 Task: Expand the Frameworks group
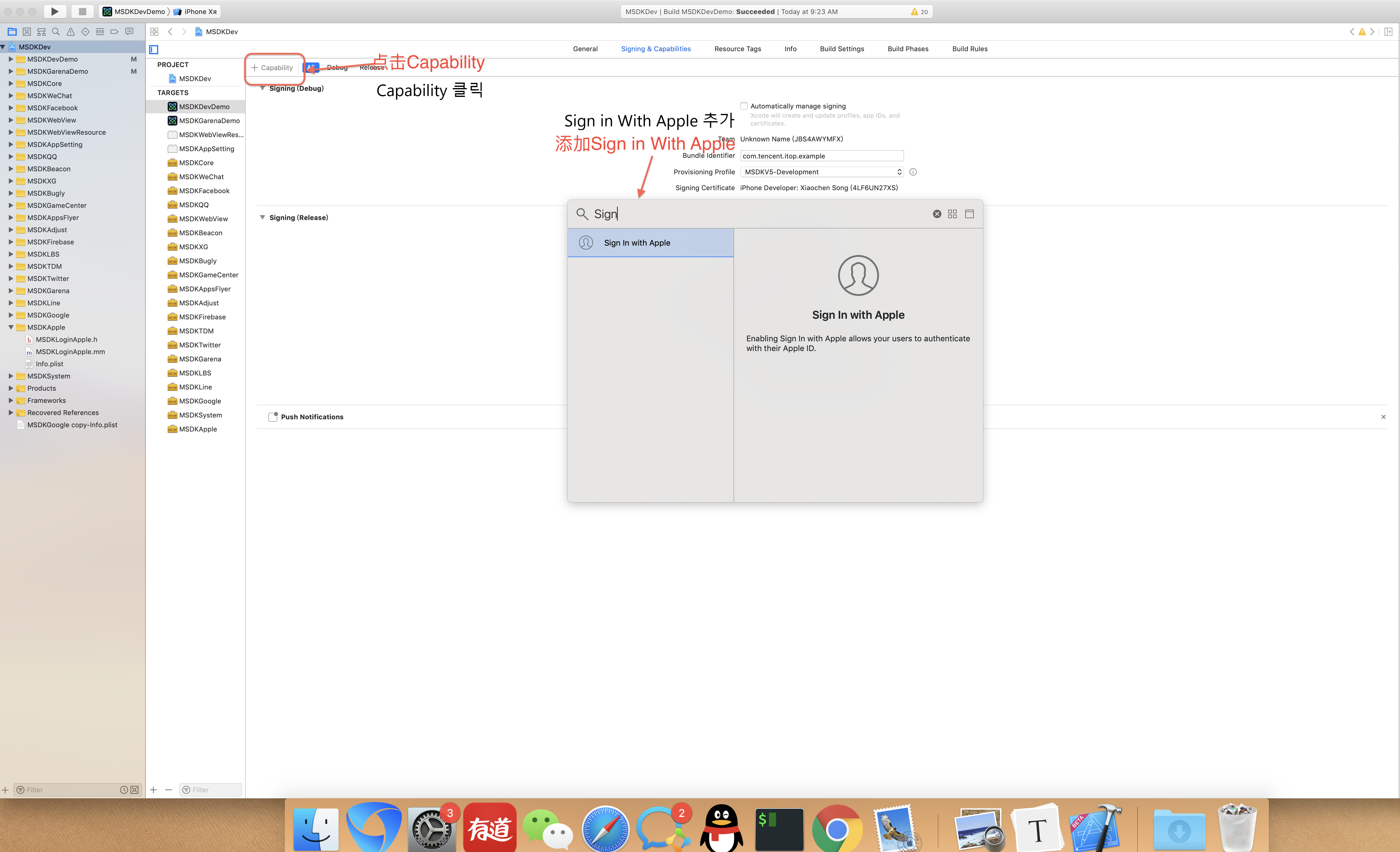(11, 400)
